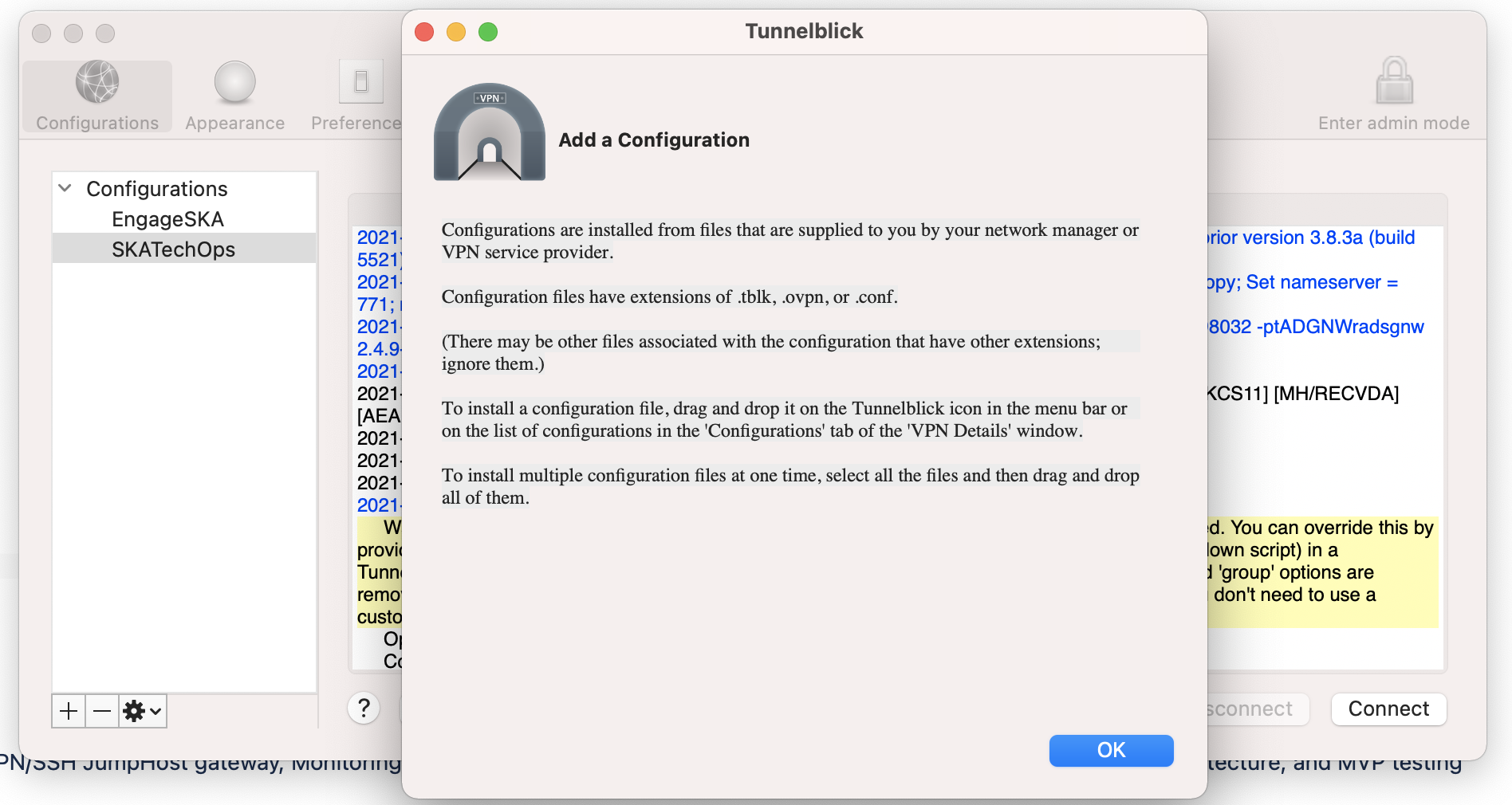
Task: Click the Tunnelblick dialog title text
Action: [x=804, y=31]
